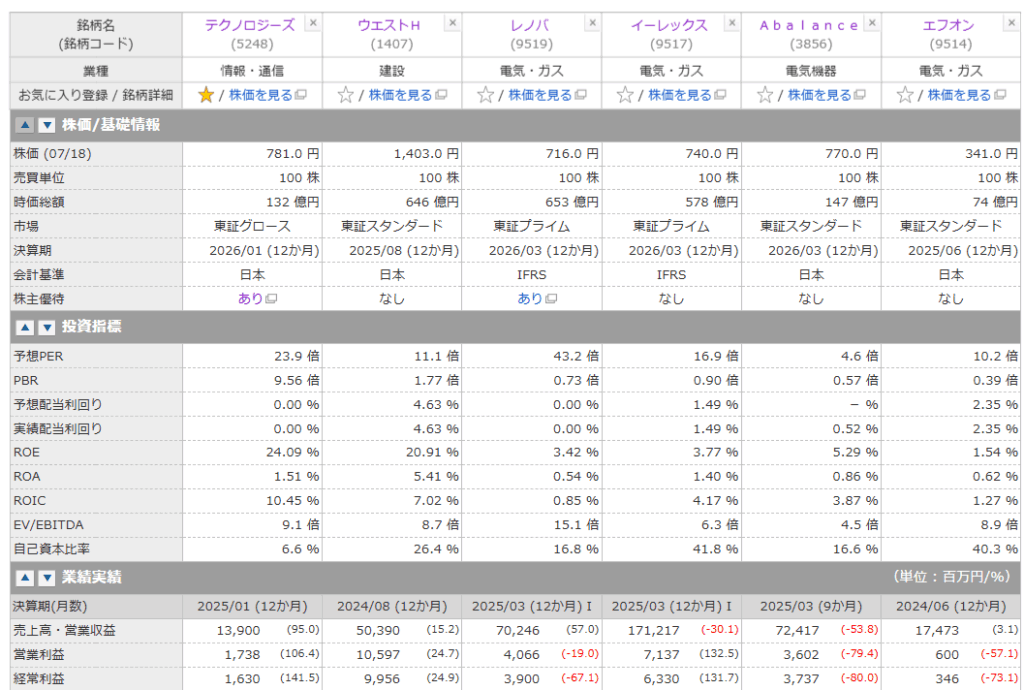Open the イーレックス stock name link
Viewport: 1024px width, 690px height.
pos(669,25)
